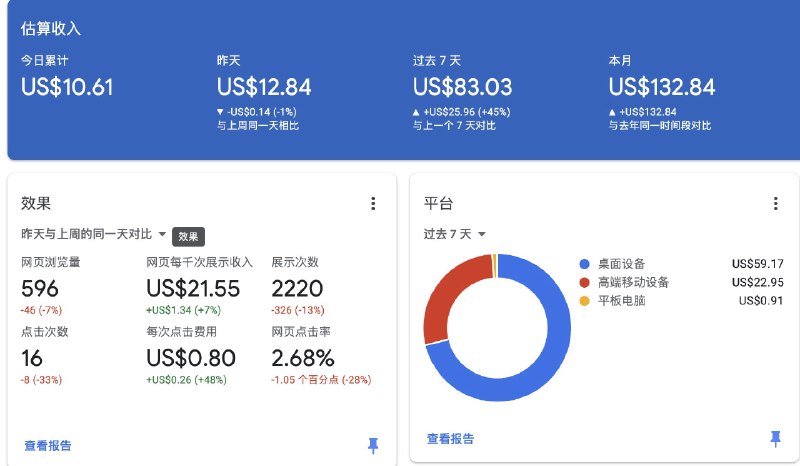Viewport: 800px width, 466px height.
Task: Click the US$0.91 tablet revenue value
Action: [x=761, y=301]
